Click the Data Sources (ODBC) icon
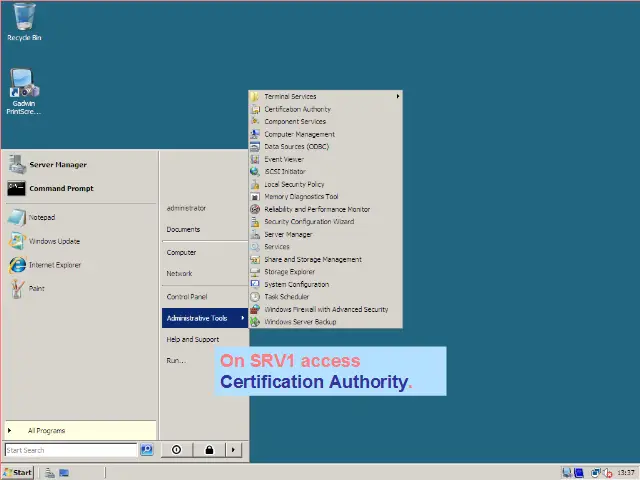This screenshot has height=480, width=640. [255, 147]
